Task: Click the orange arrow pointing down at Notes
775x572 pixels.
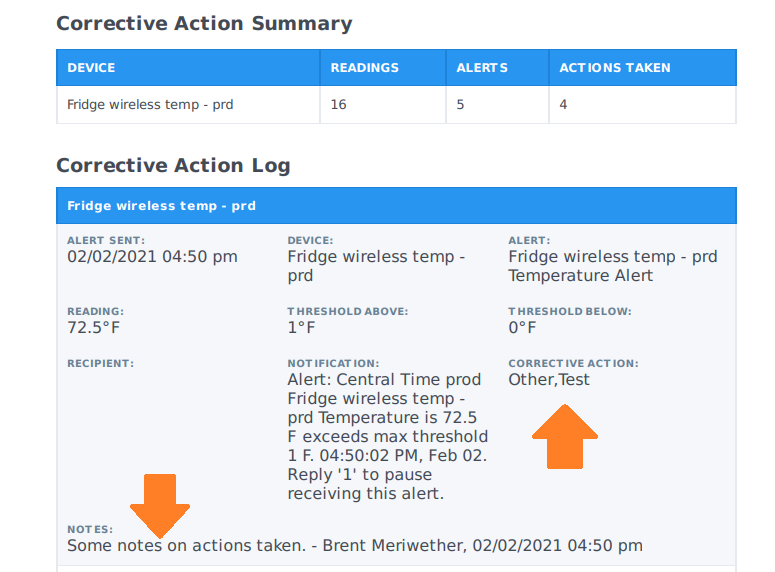Action: point(160,503)
